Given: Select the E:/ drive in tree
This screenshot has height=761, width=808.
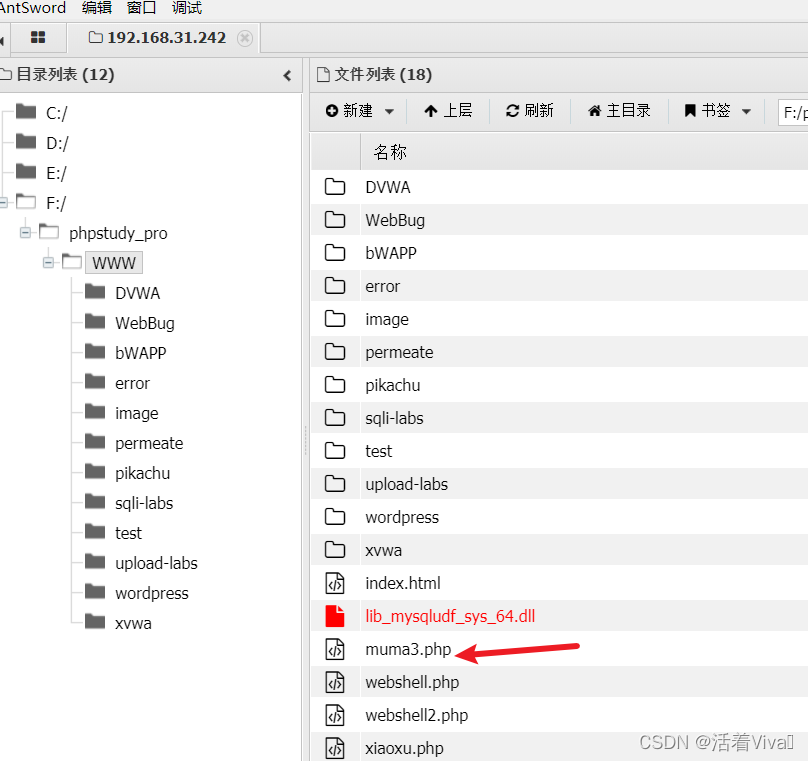Looking at the screenshot, I should pyautogui.click(x=56, y=173).
